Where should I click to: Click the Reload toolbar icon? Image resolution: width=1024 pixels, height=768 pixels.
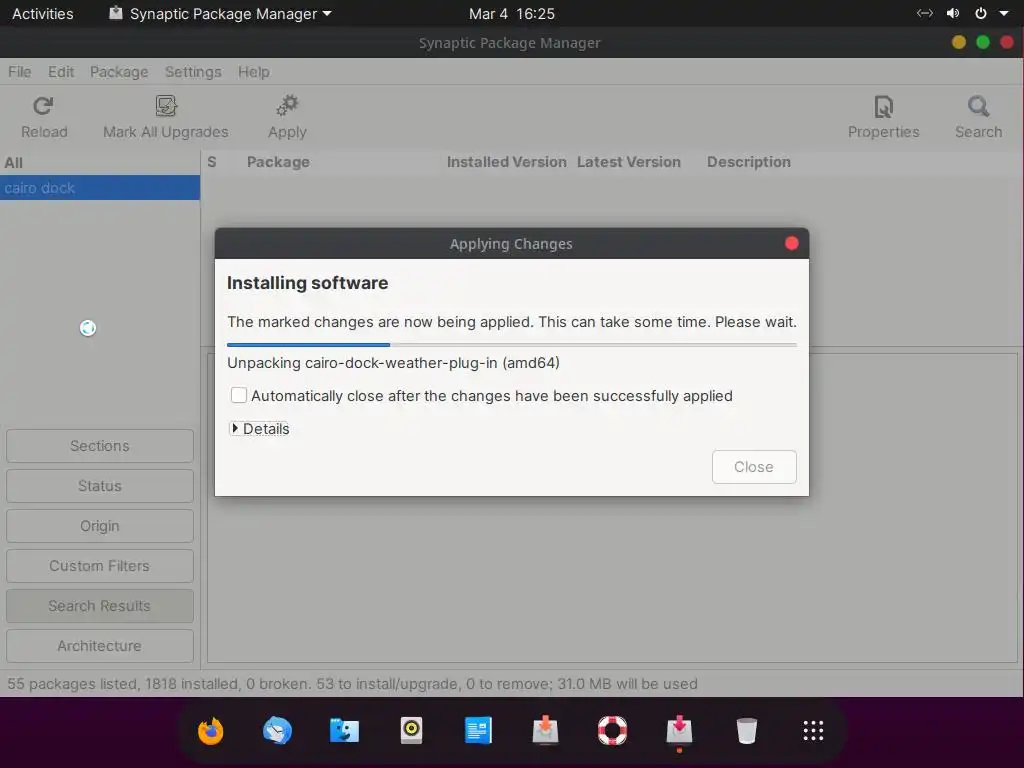coord(43,106)
